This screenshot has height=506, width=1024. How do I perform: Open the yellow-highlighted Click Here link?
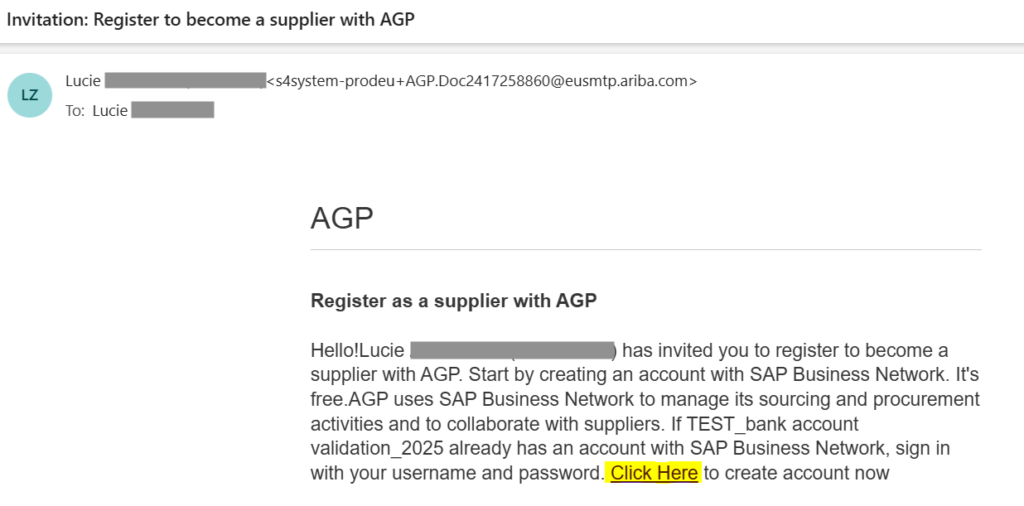654,473
